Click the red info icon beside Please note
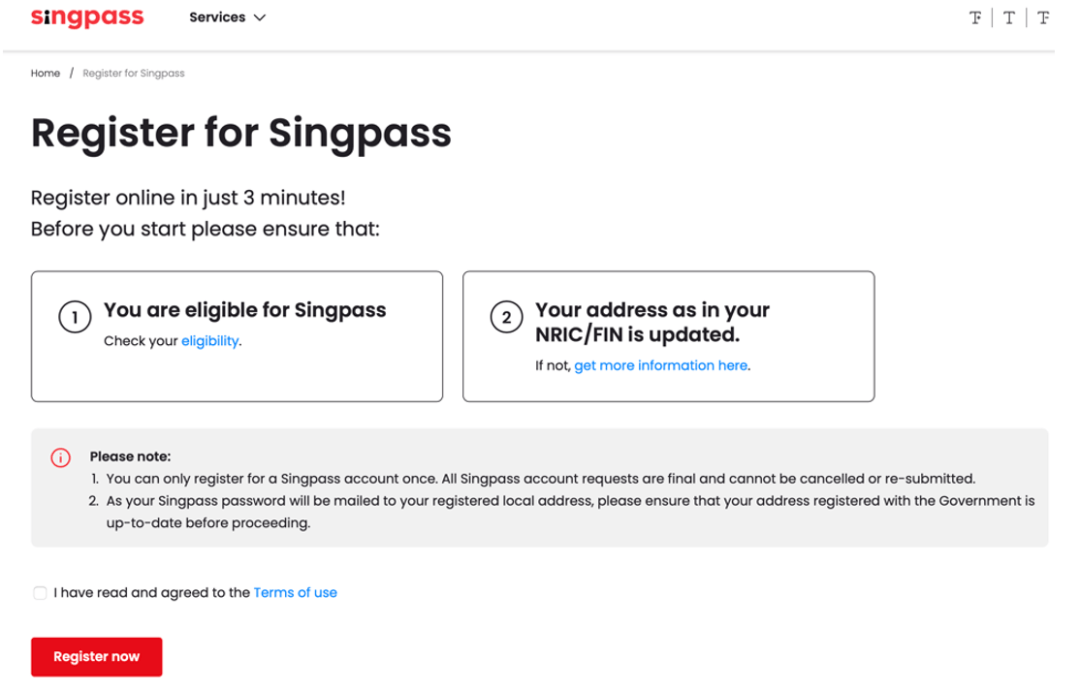The image size is (1080, 690). click(x=60, y=457)
